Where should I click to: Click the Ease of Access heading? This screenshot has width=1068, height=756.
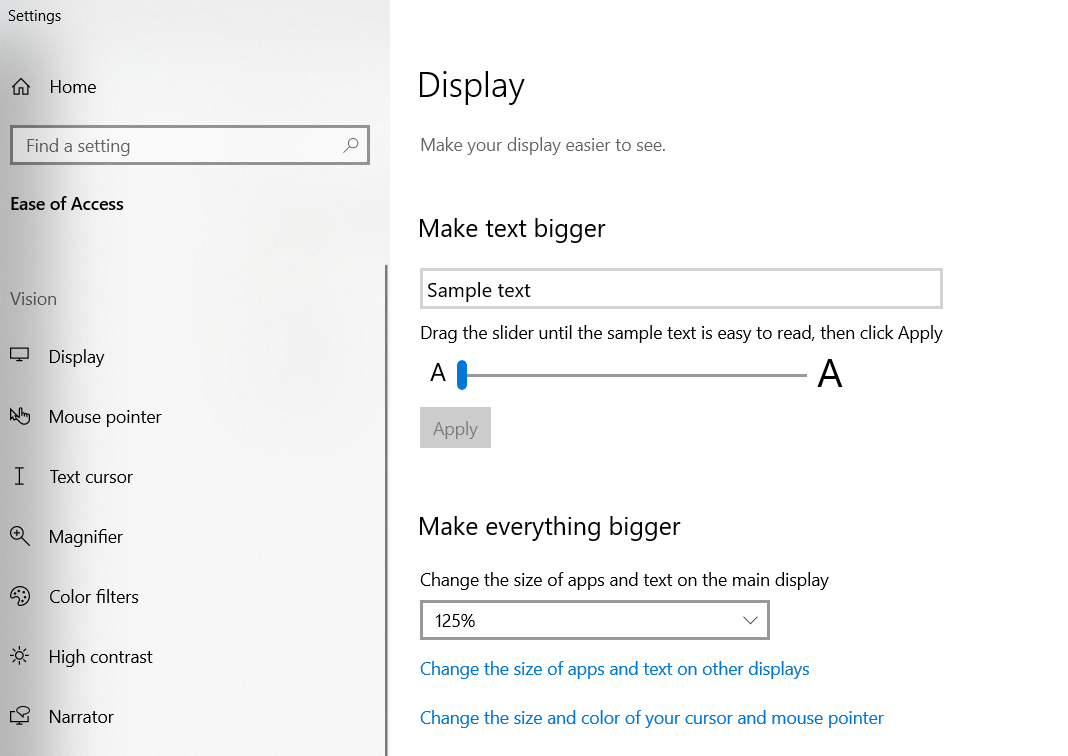(67, 204)
